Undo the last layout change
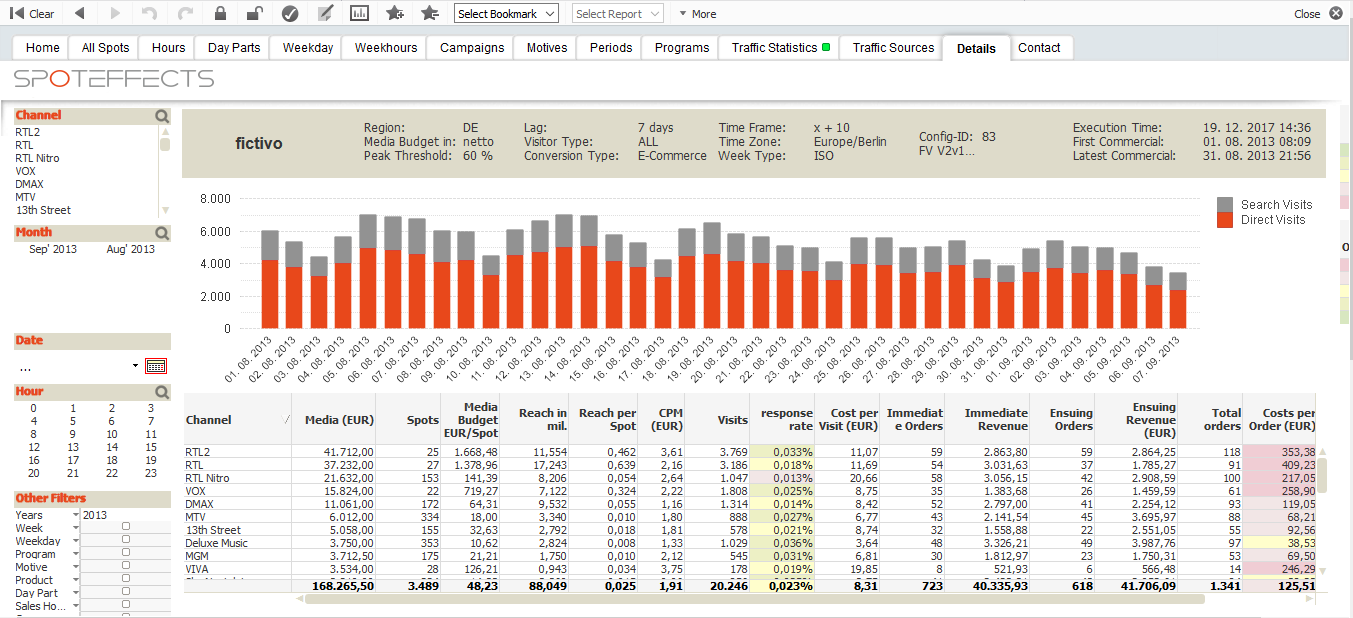Screen dimensions: 1353x618 150,14
